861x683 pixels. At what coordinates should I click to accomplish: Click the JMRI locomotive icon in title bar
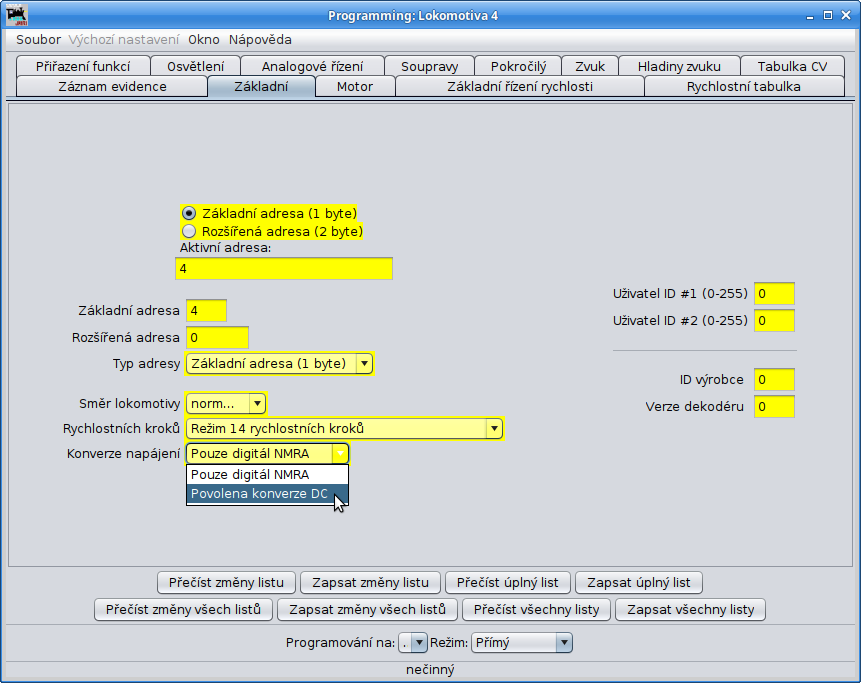pos(17,15)
